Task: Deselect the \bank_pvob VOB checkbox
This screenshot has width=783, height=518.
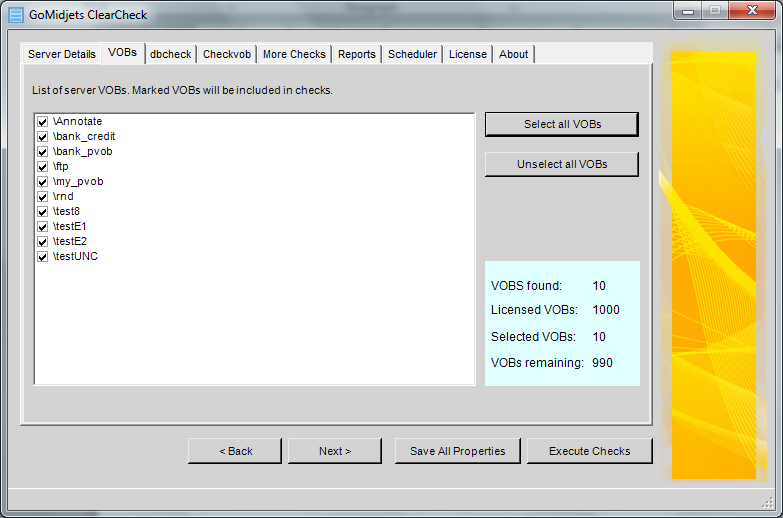Action: [x=43, y=152]
